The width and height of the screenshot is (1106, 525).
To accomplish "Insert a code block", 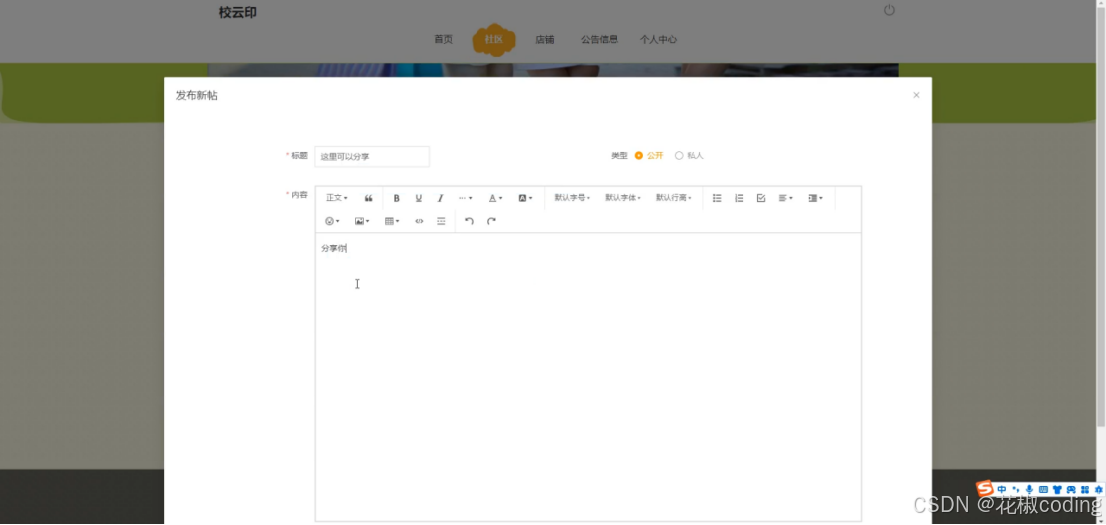I will pos(419,221).
